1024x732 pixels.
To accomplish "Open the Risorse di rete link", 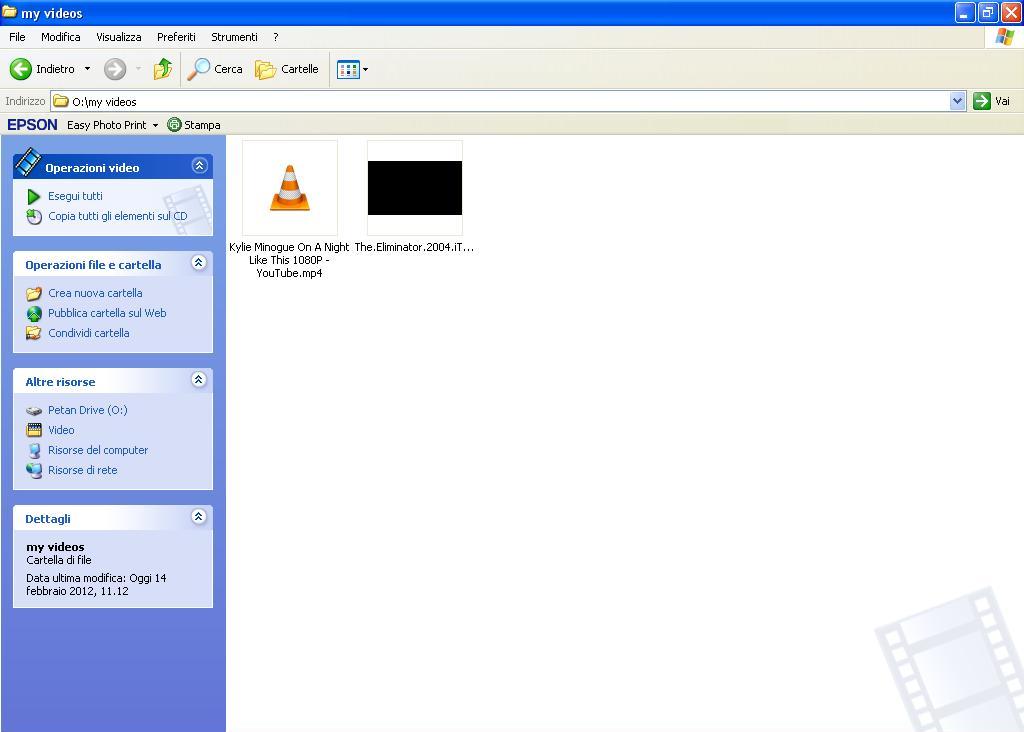I will tap(83, 470).
